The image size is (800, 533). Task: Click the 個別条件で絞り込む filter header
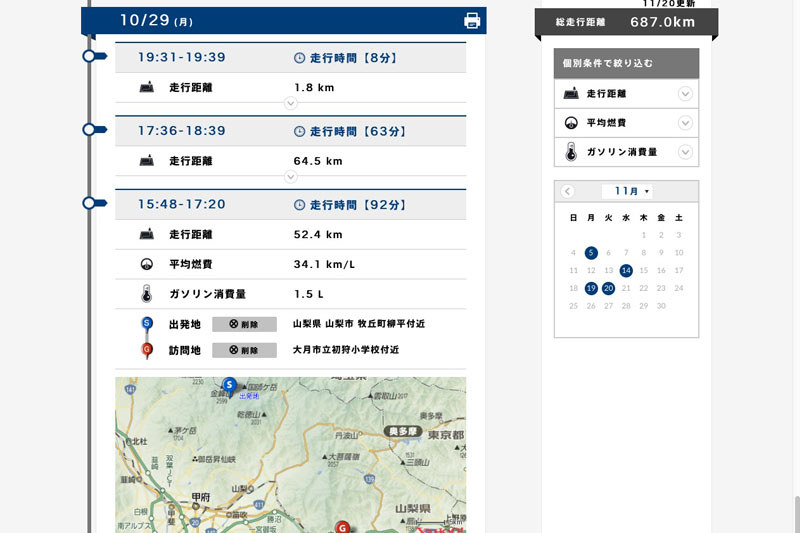click(x=627, y=63)
